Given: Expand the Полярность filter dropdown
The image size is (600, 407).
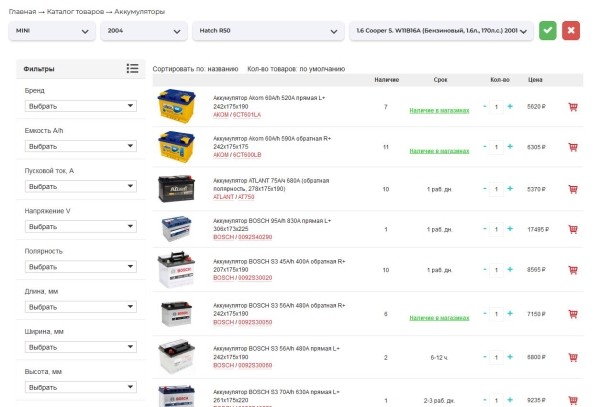Looking at the screenshot, I should (81, 267).
